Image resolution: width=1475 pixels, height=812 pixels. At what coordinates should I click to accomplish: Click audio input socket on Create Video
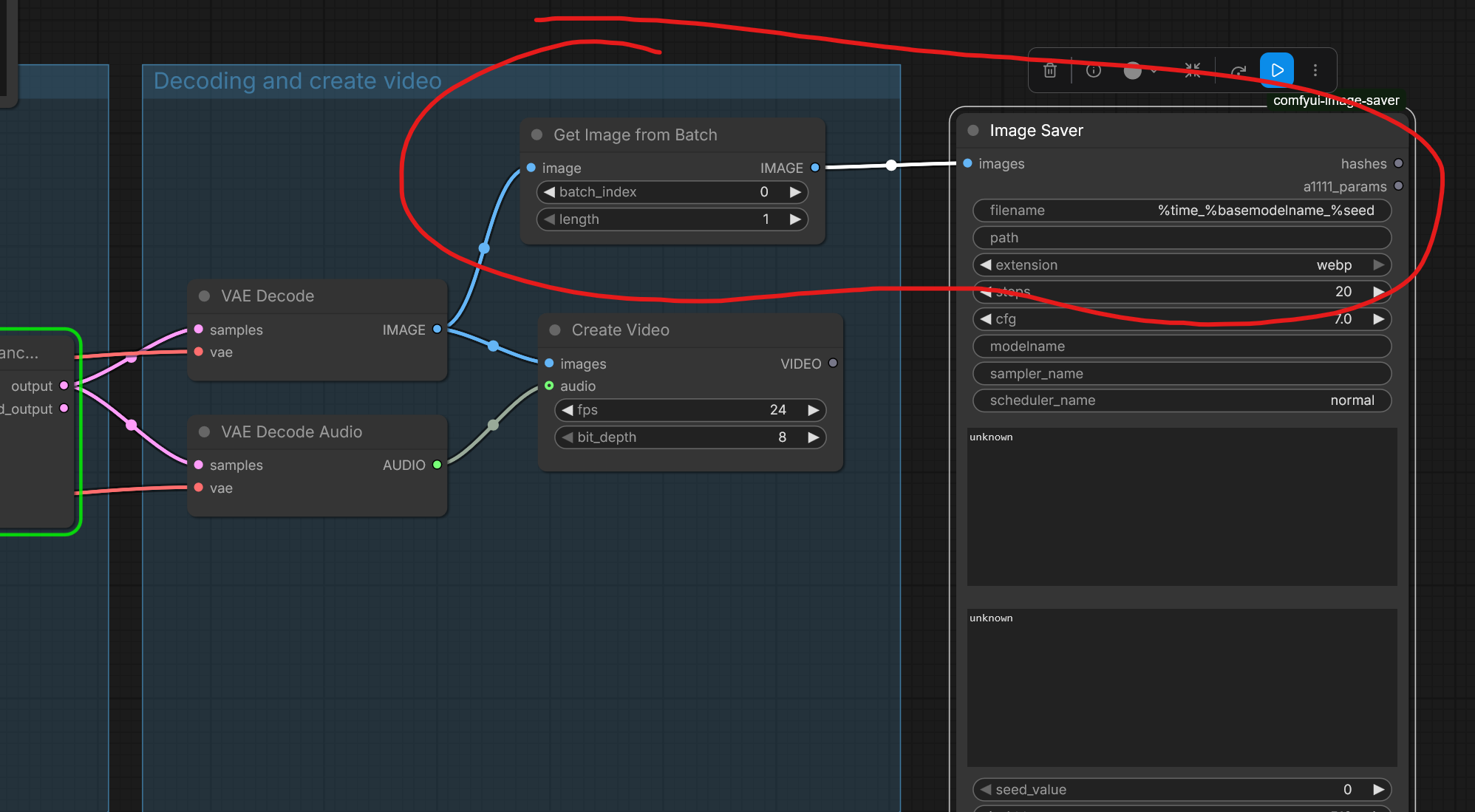[x=549, y=386]
